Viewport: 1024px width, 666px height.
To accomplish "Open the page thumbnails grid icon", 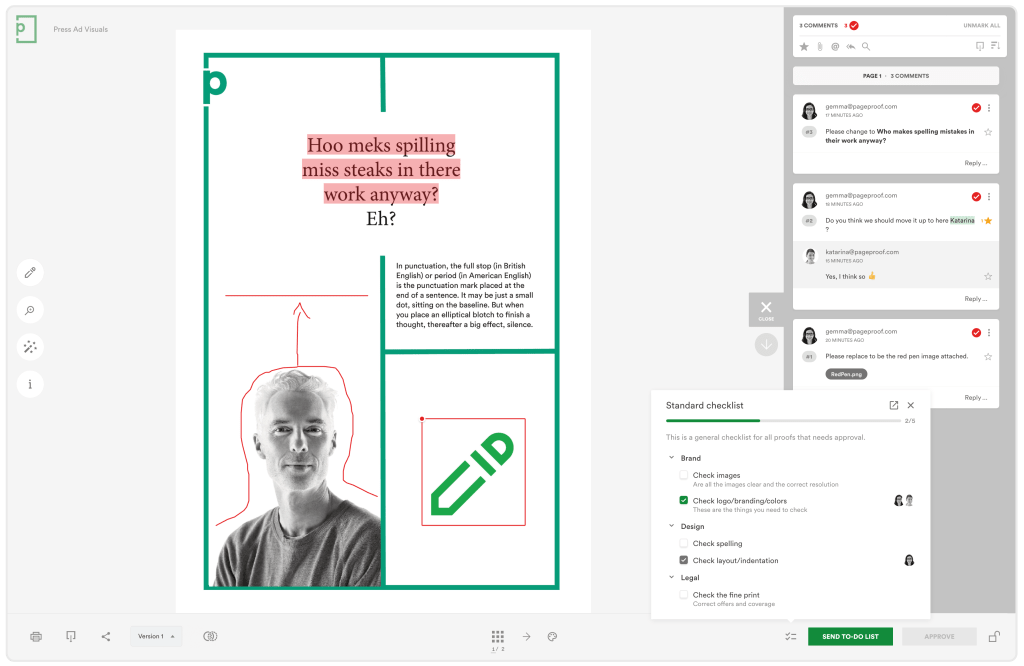I will [497, 636].
